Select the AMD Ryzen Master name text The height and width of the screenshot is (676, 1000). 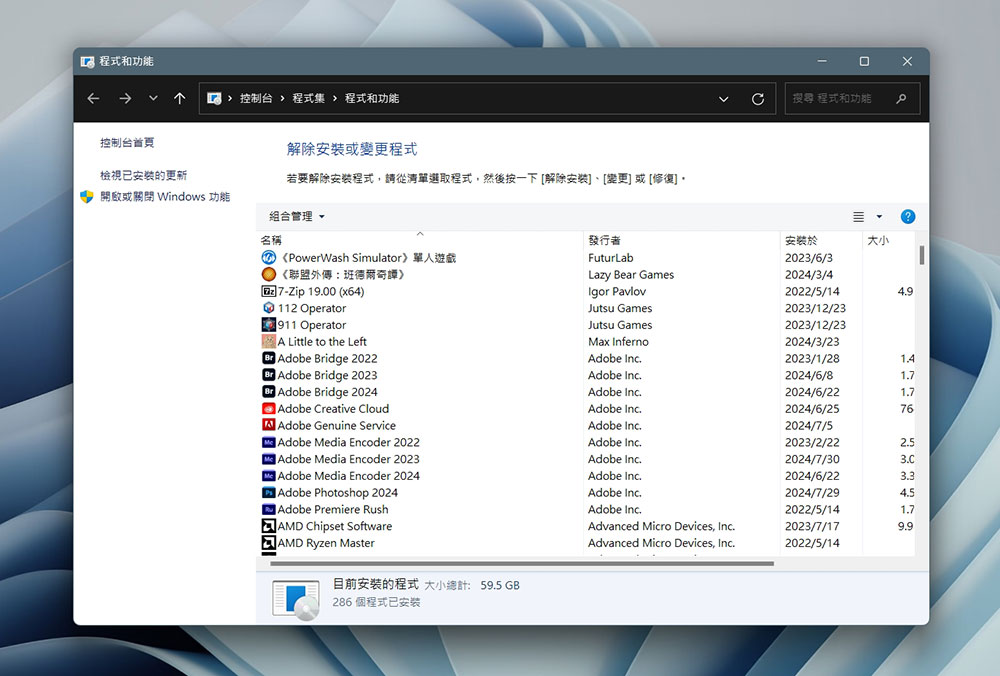point(326,543)
